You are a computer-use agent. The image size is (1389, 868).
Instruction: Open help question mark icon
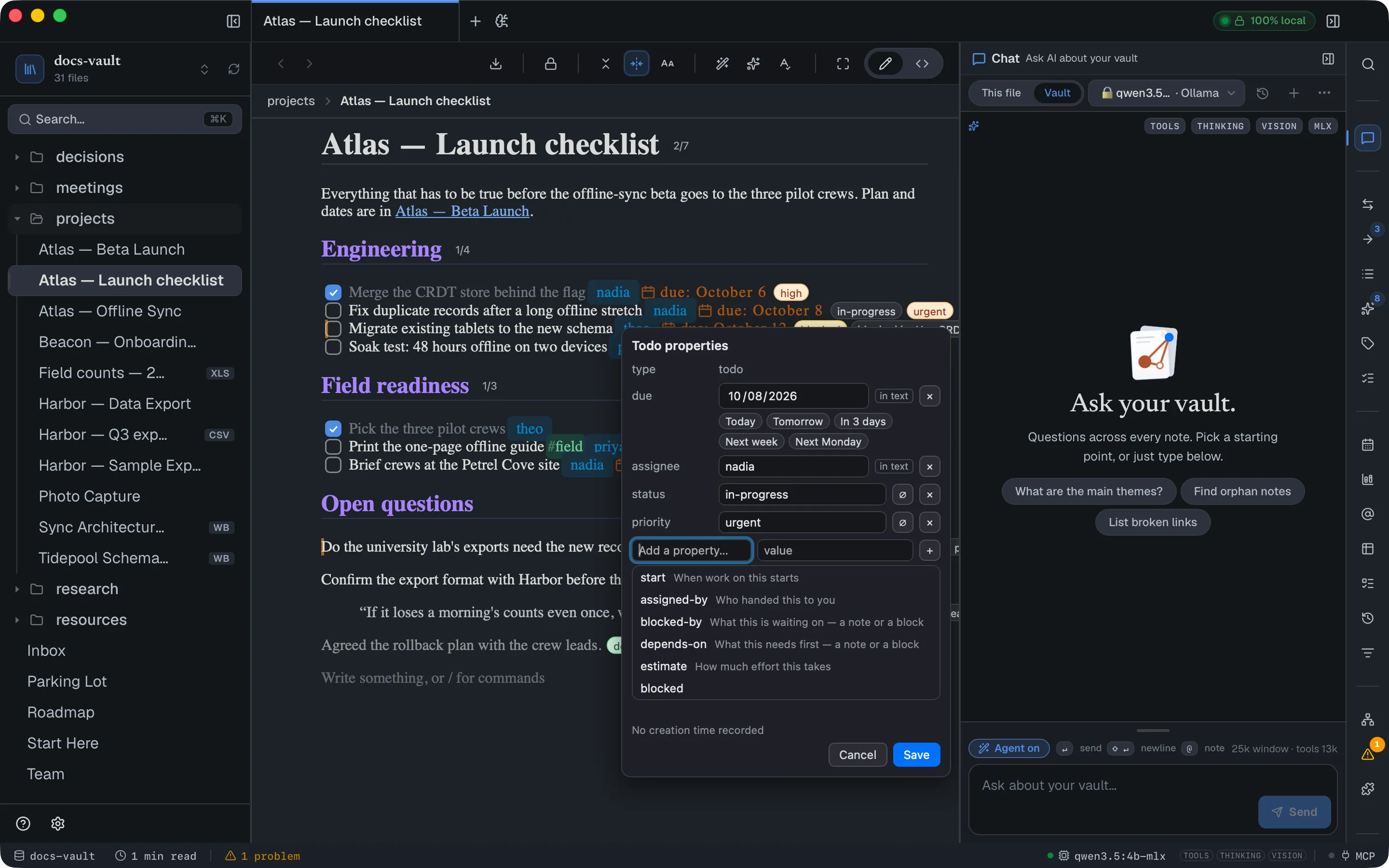(23, 823)
